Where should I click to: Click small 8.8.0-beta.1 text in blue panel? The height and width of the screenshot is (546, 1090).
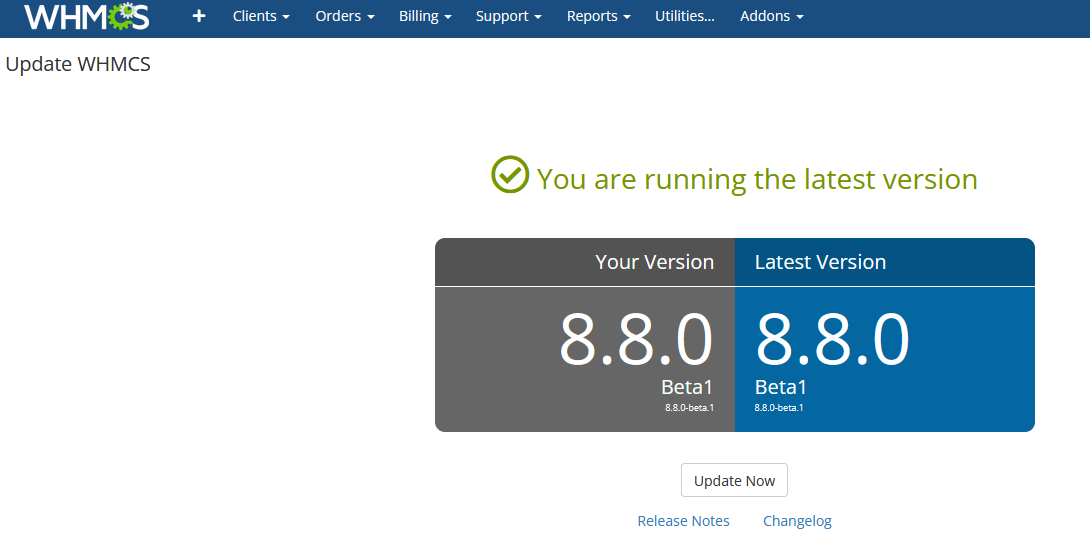coord(779,408)
